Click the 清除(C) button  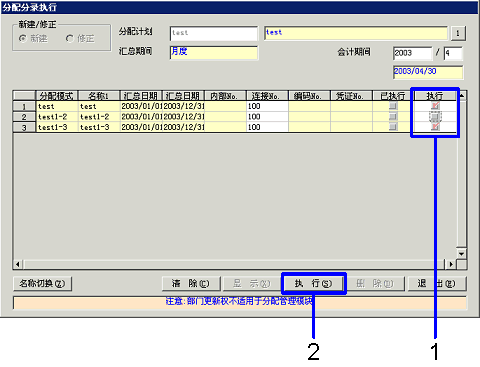click(191, 284)
